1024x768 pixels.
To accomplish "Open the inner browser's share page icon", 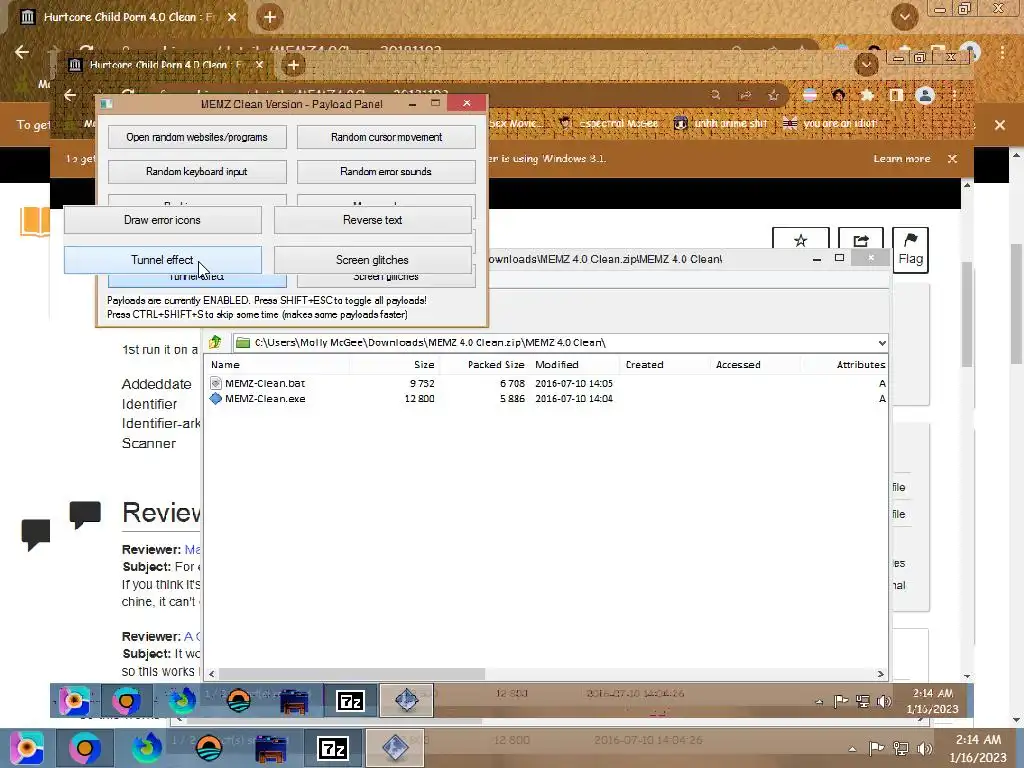I will pyautogui.click(x=744, y=95).
